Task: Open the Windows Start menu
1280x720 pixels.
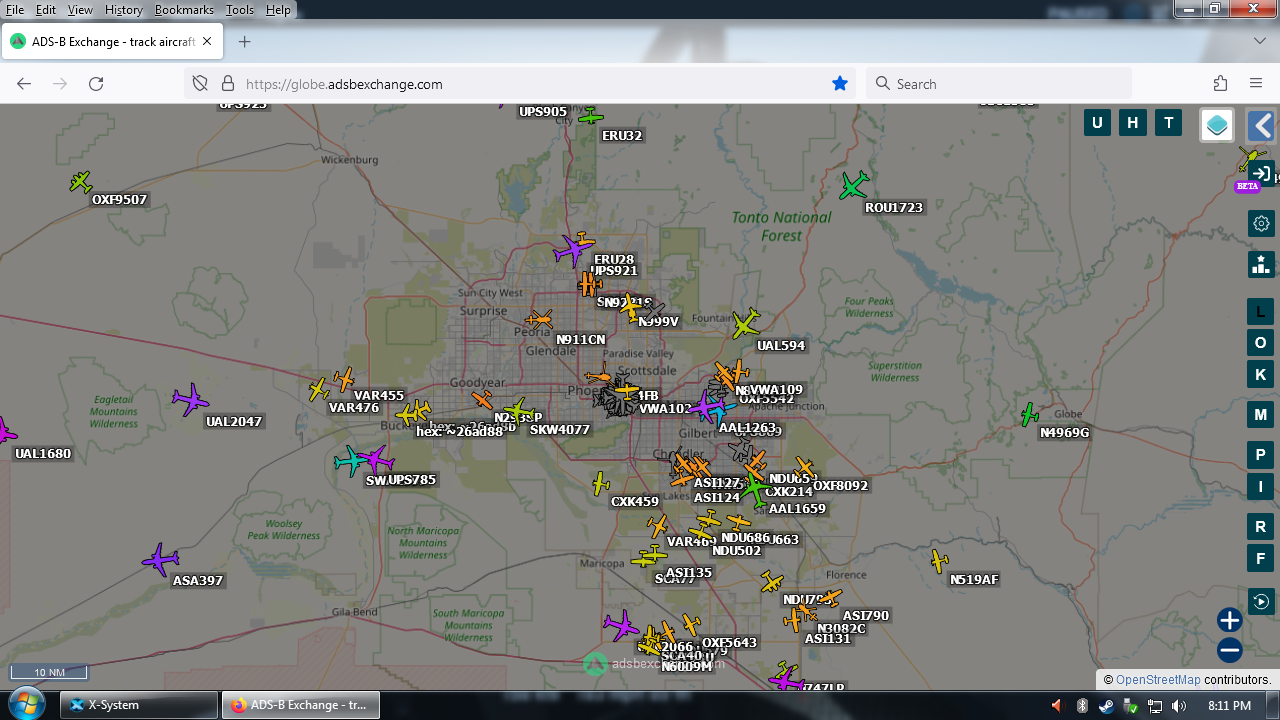Action: [25, 704]
